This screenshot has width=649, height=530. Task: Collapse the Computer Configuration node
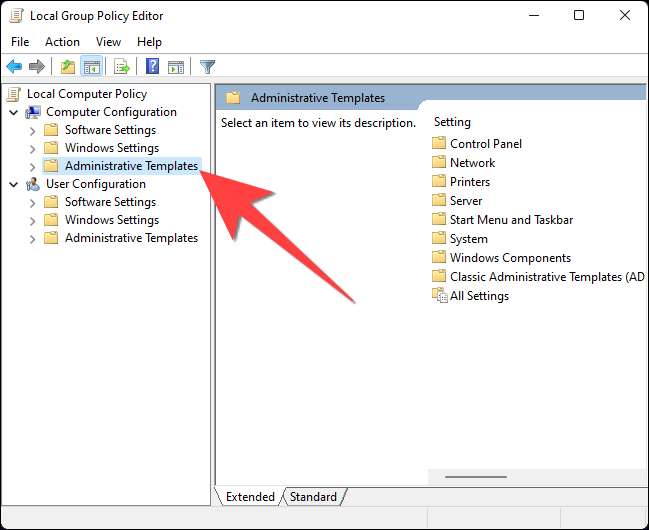tap(14, 112)
